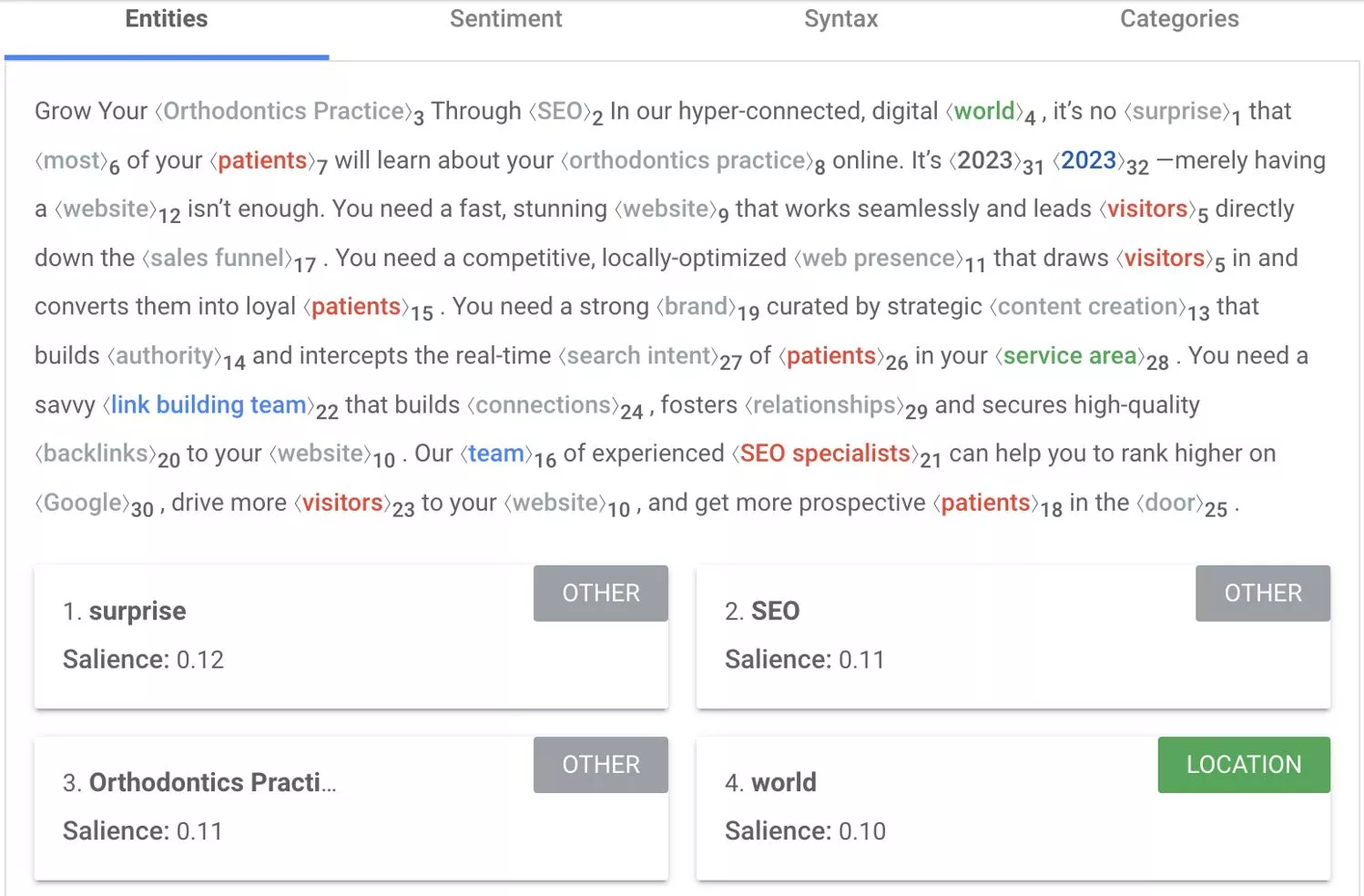Click the red 'SEO specialists' entity
The height and width of the screenshot is (896, 1364).
(825, 453)
